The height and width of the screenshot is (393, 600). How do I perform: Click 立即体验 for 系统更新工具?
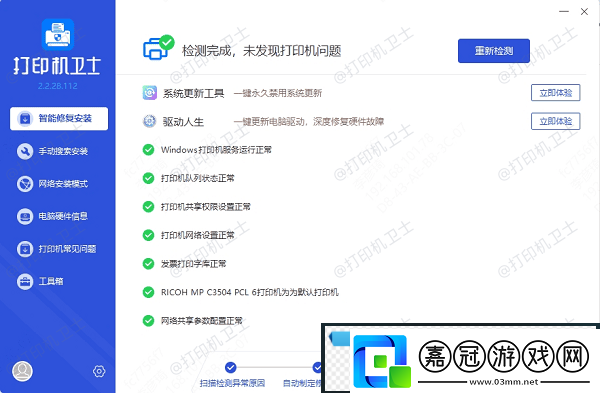pyautogui.click(x=556, y=93)
